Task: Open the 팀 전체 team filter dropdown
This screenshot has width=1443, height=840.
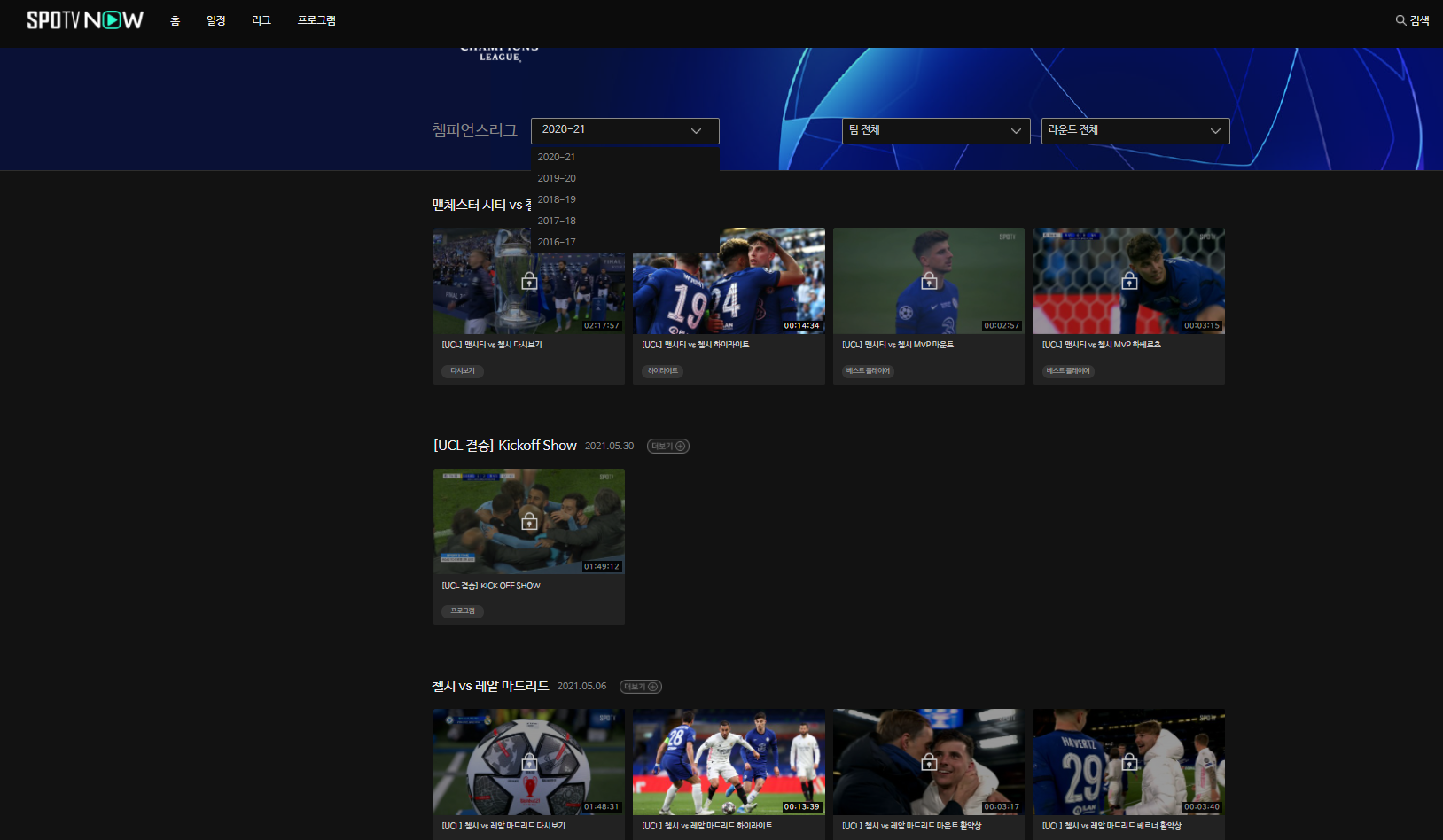Action: click(936, 131)
